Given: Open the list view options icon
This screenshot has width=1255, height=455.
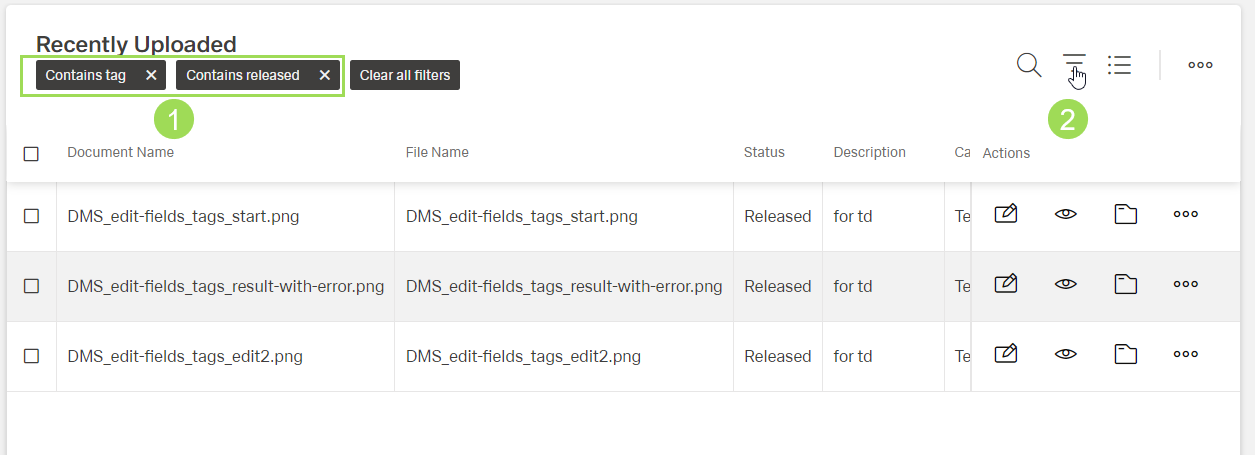Looking at the screenshot, I should (1119, 66).
